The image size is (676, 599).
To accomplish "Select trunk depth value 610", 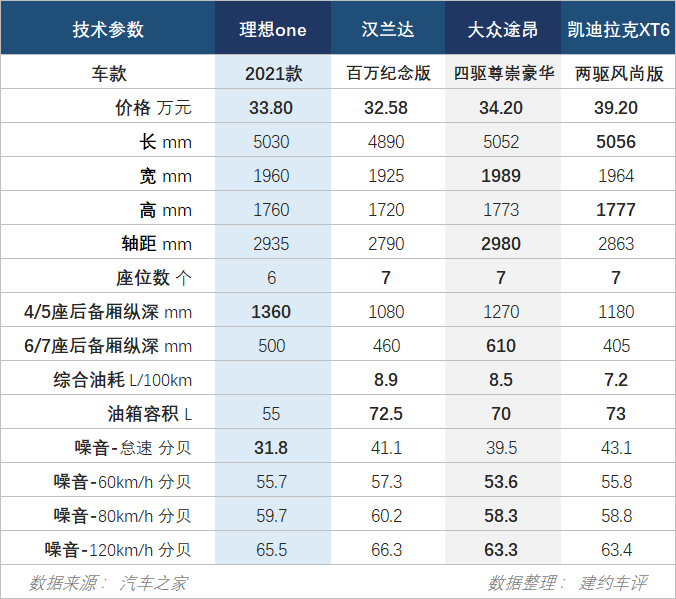I will (x=501, y=346).
